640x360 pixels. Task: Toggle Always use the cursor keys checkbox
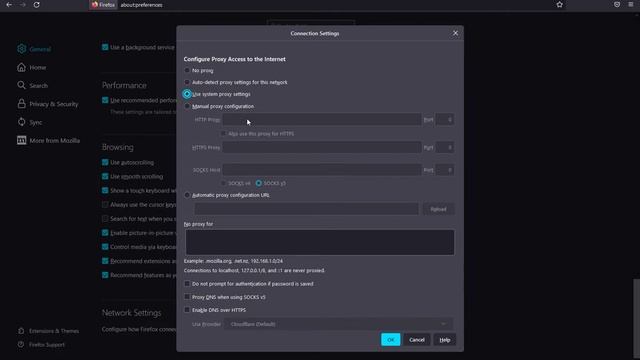105,204
